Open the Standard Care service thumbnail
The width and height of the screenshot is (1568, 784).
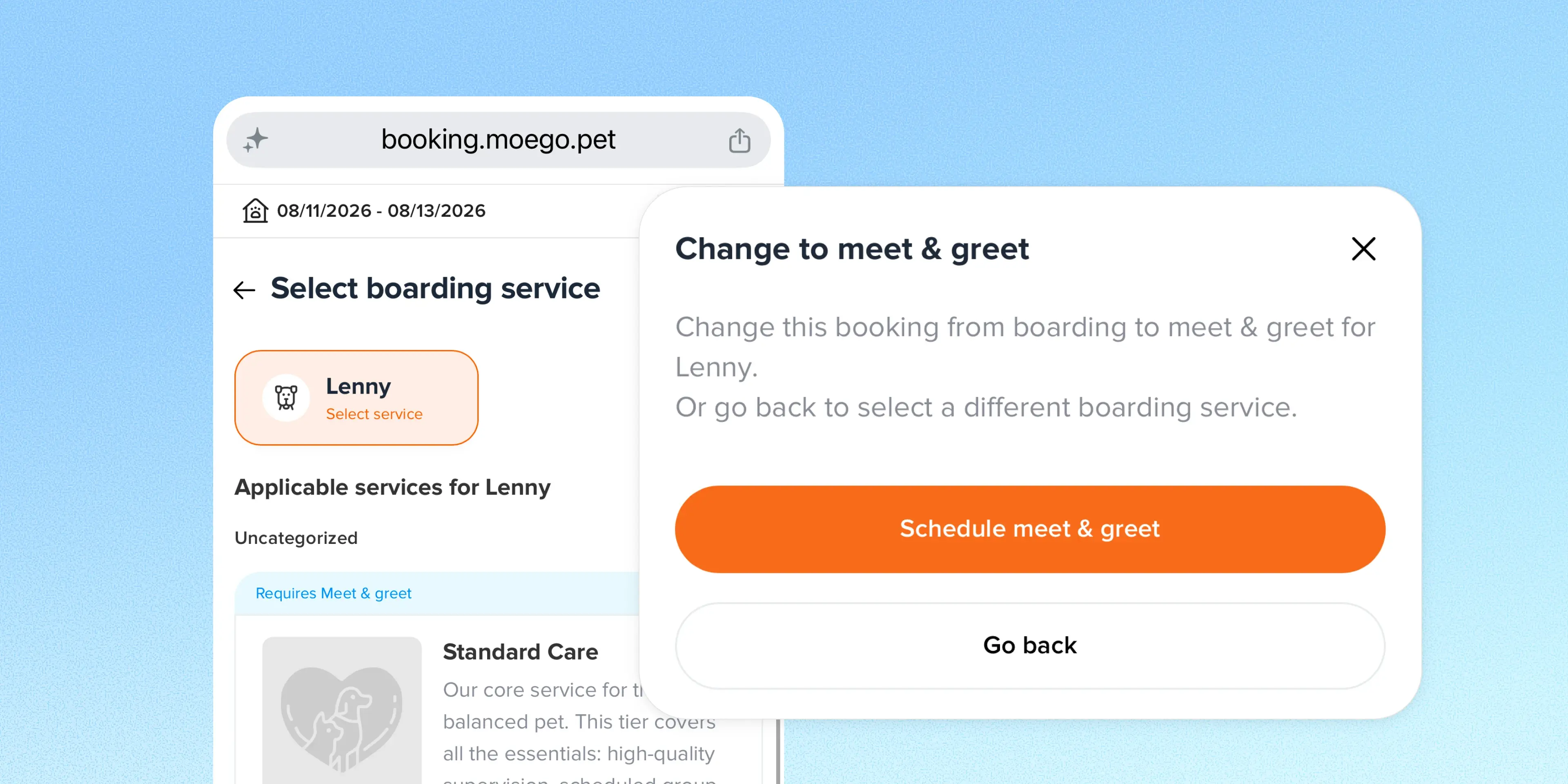point(341,710)
